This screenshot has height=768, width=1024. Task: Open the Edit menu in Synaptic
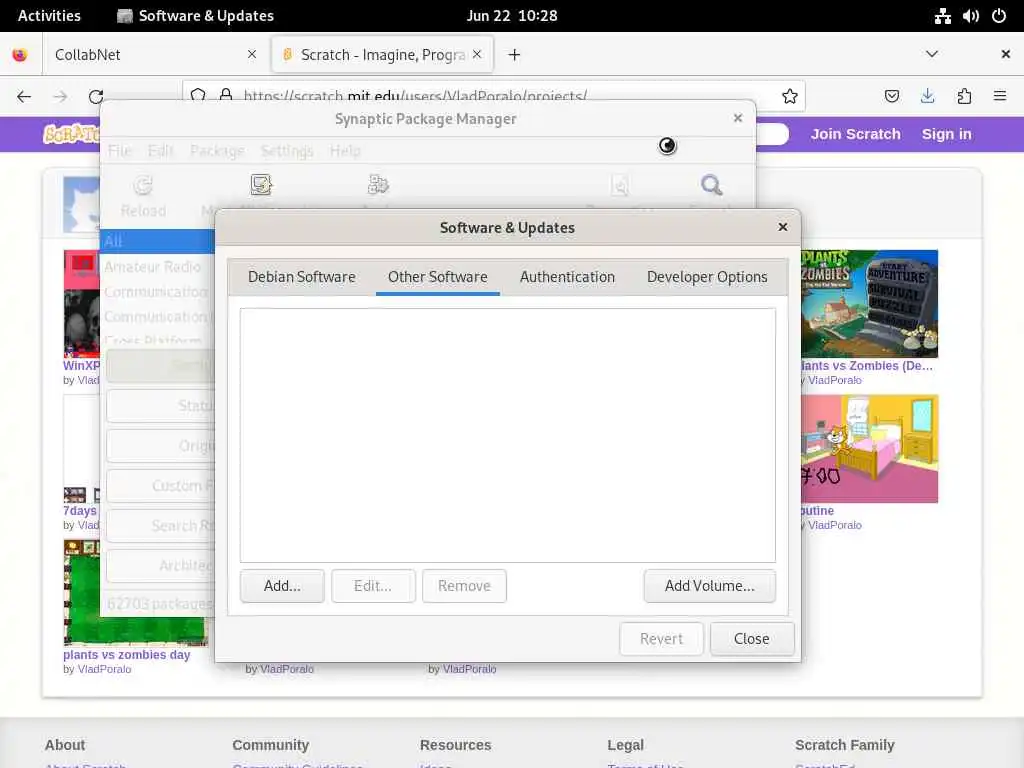[x=161, y=151]
